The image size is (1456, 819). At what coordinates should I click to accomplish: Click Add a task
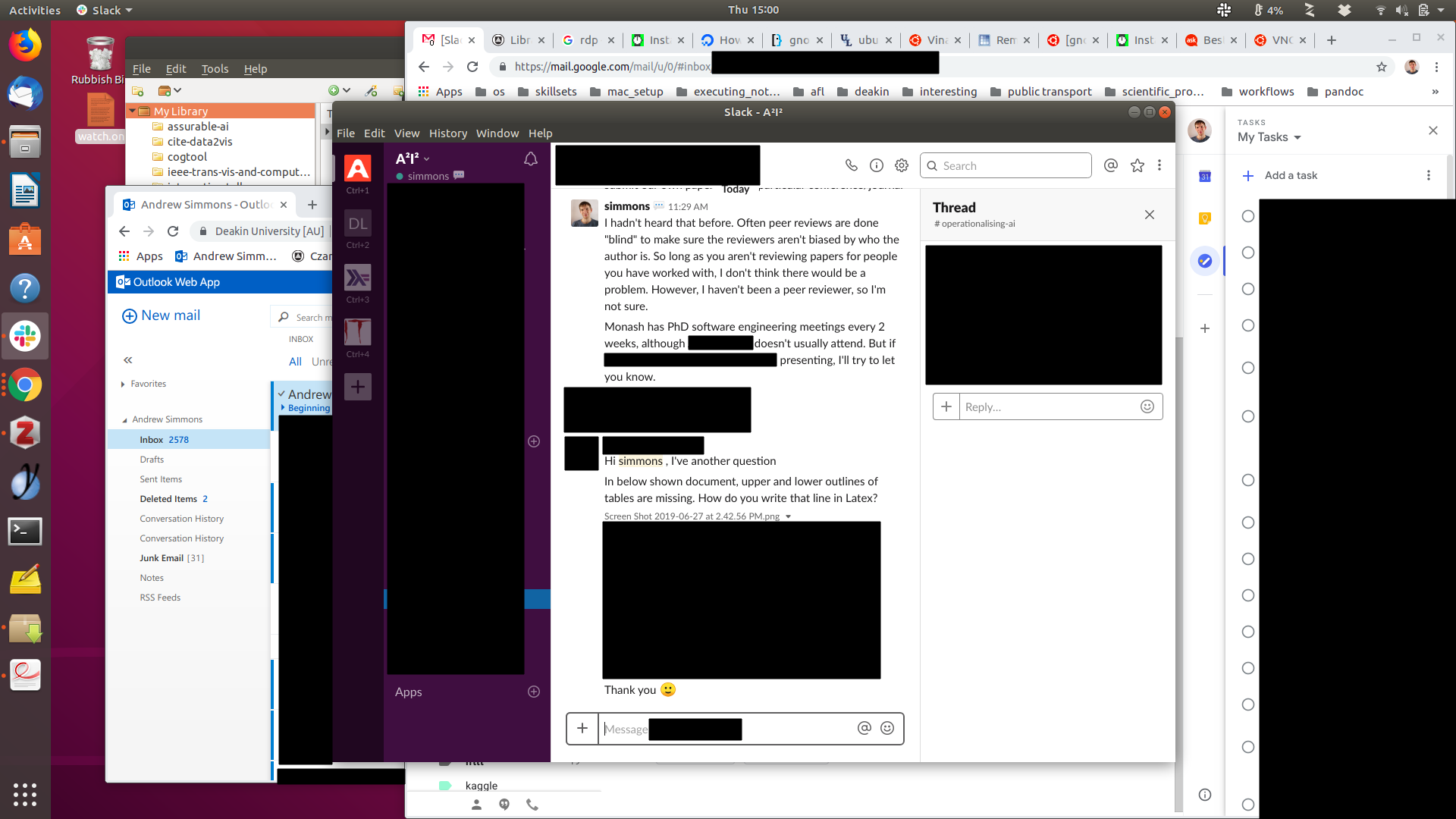pyautogui.click(x=1291, y=175)
